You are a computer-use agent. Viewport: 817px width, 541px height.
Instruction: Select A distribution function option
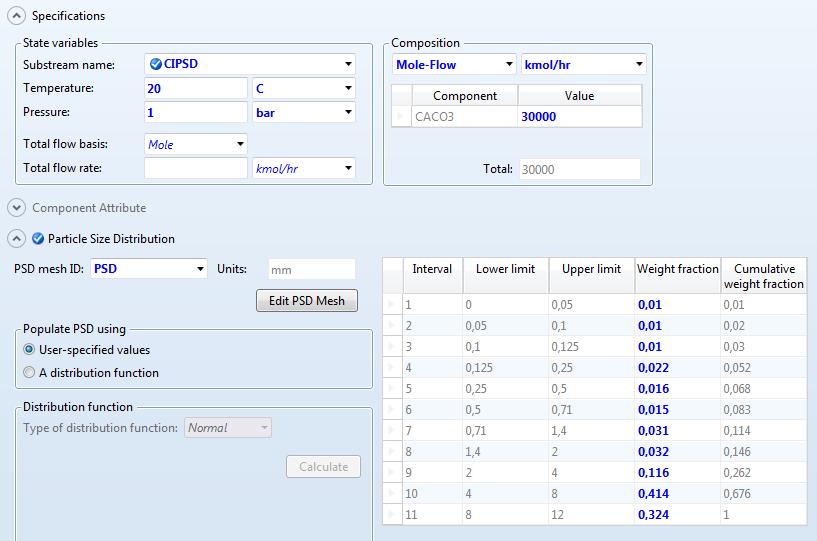[29, 372]
